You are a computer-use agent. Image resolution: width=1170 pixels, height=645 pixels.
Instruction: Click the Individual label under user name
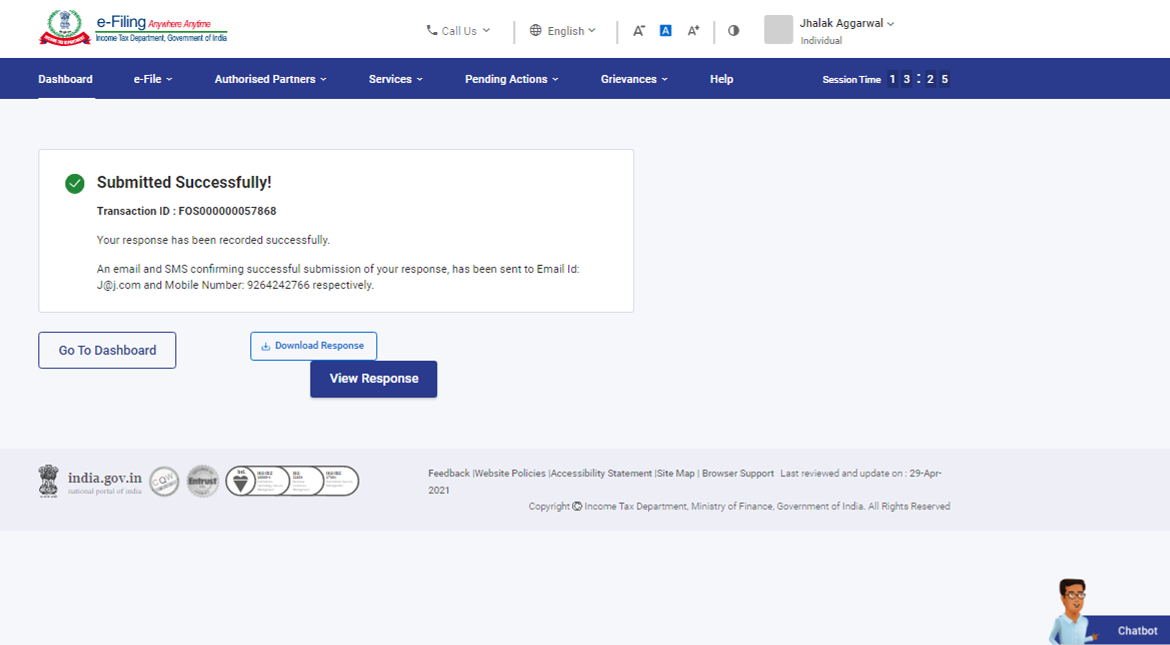[x=822, y=41]
